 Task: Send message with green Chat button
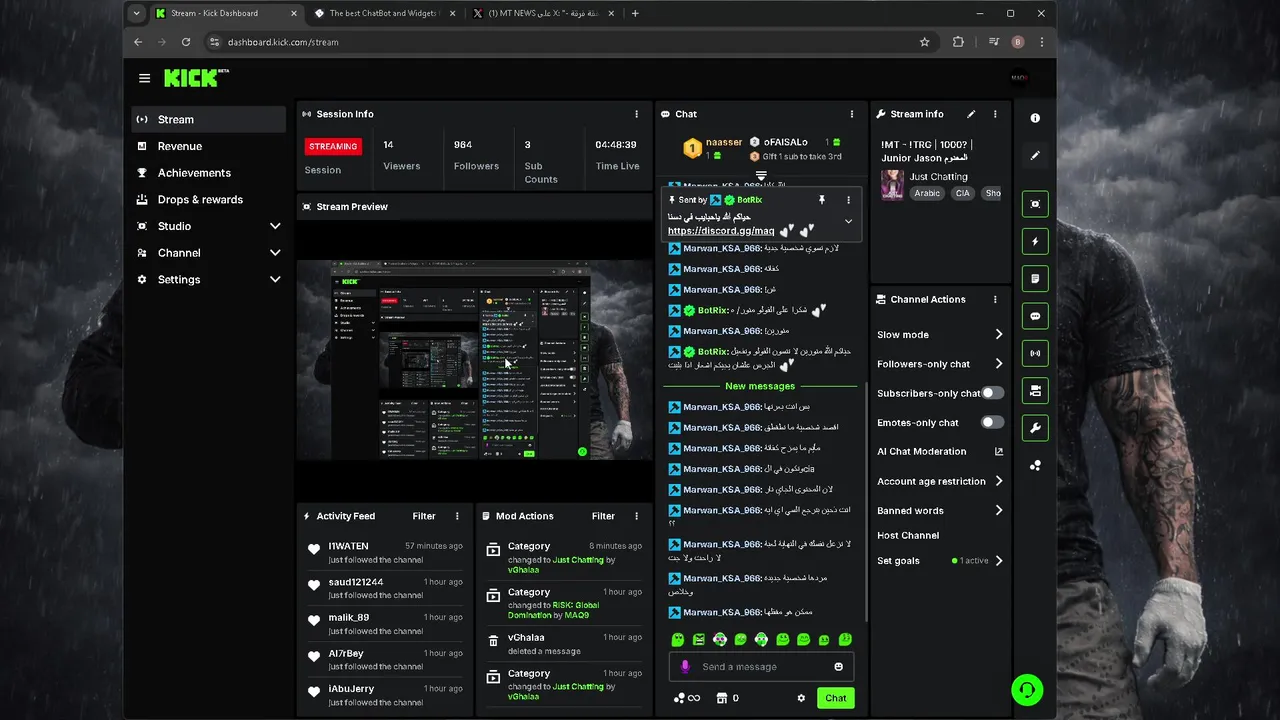(836, 698)
